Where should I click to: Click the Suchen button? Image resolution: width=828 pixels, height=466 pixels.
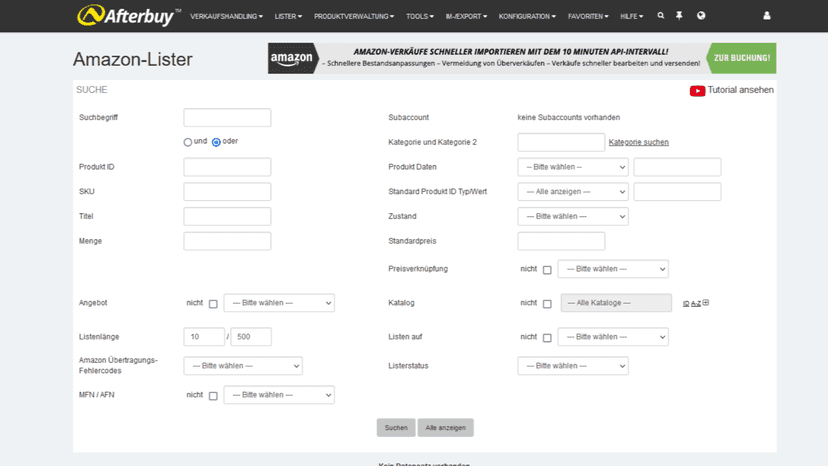(396, 428)
